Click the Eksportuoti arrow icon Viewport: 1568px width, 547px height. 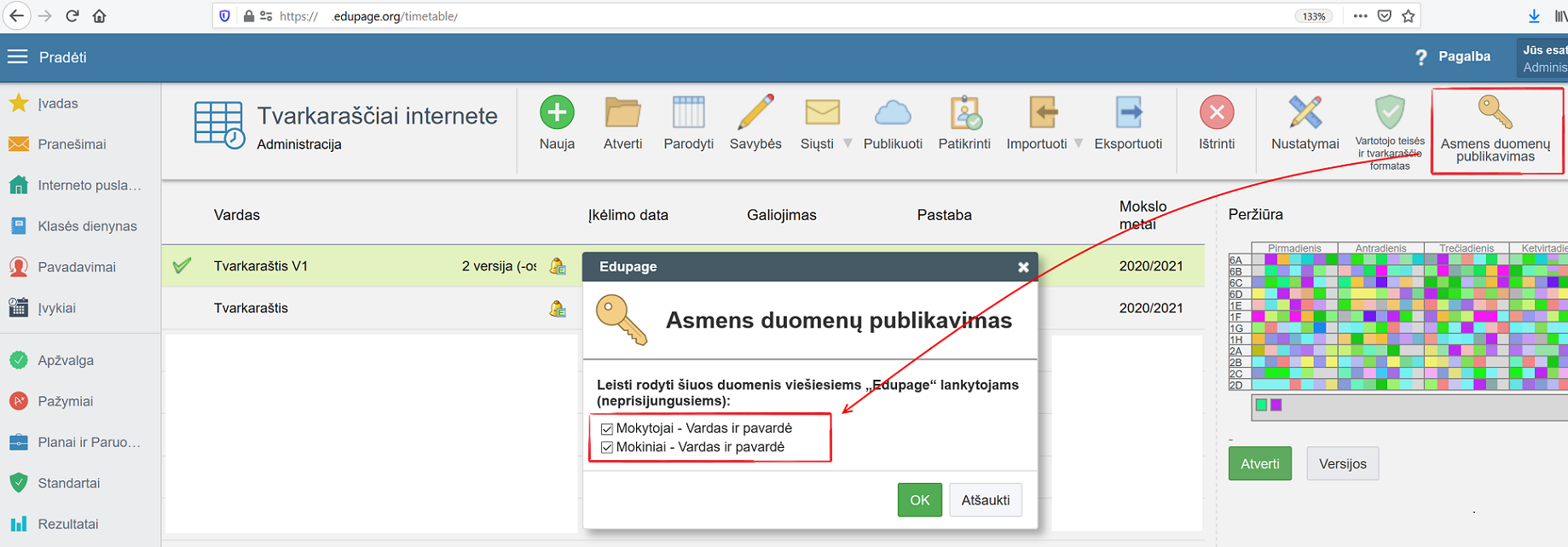(x=1128, y=112)
